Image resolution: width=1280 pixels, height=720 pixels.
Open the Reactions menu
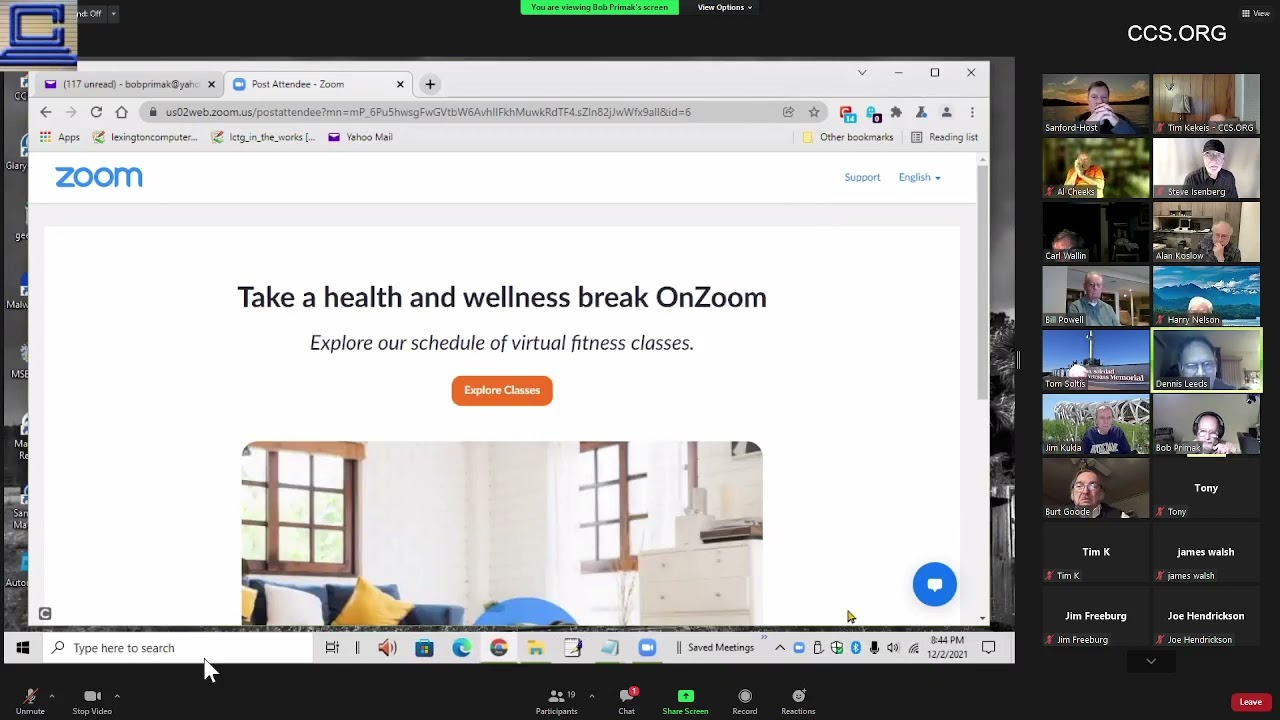(798, 701)
